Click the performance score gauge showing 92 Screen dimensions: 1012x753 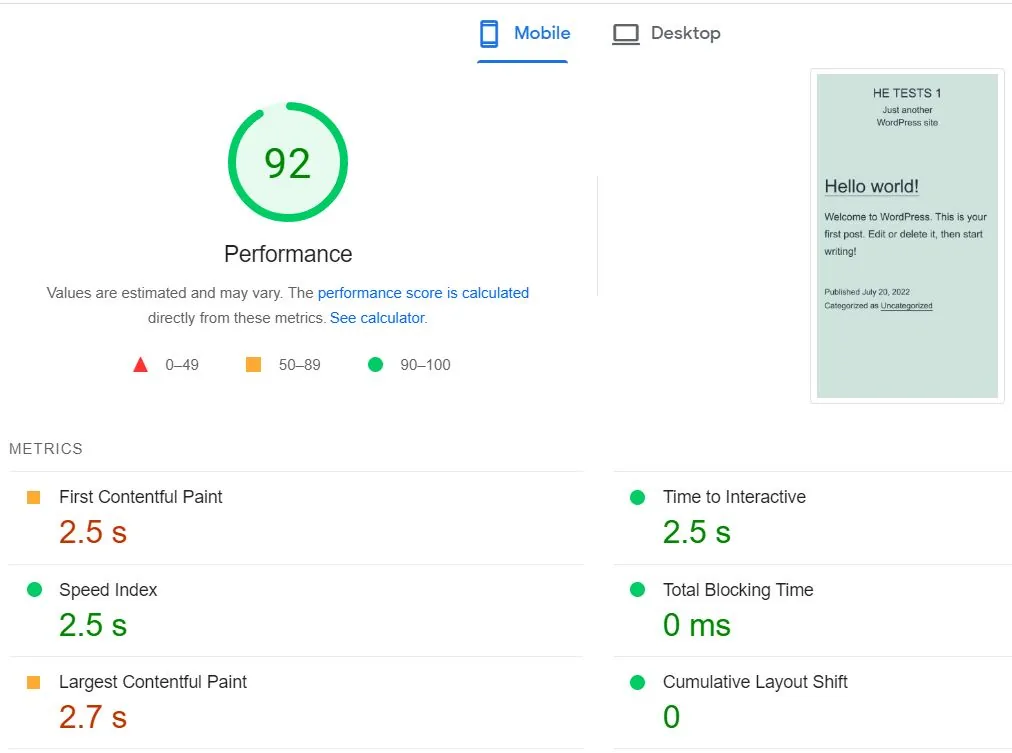[288, 162]
